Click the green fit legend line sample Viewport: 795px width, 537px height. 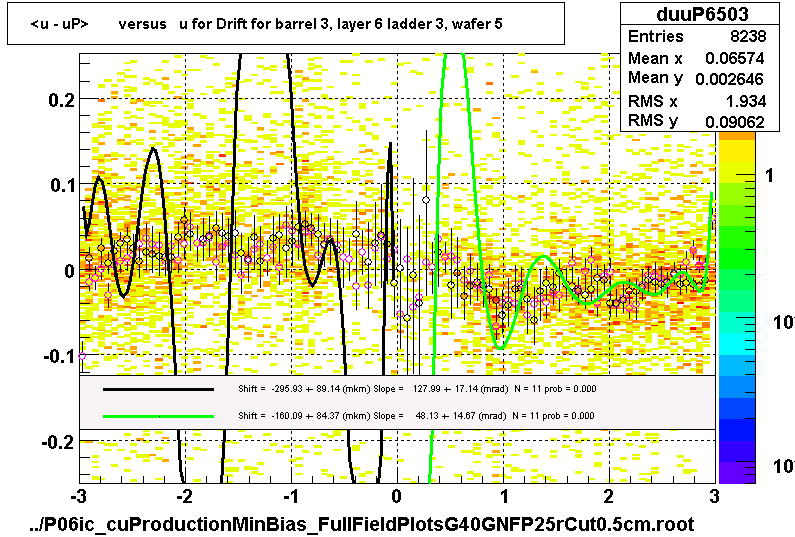click(158, 416)
